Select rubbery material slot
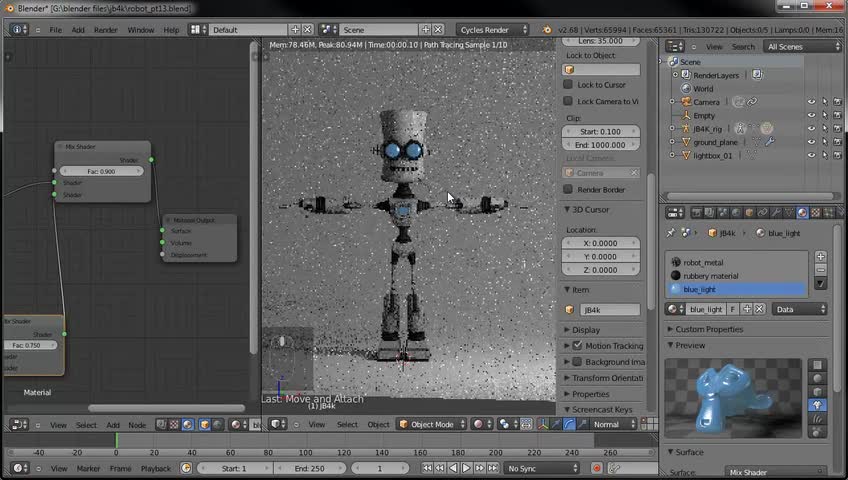 coord(736,276)
